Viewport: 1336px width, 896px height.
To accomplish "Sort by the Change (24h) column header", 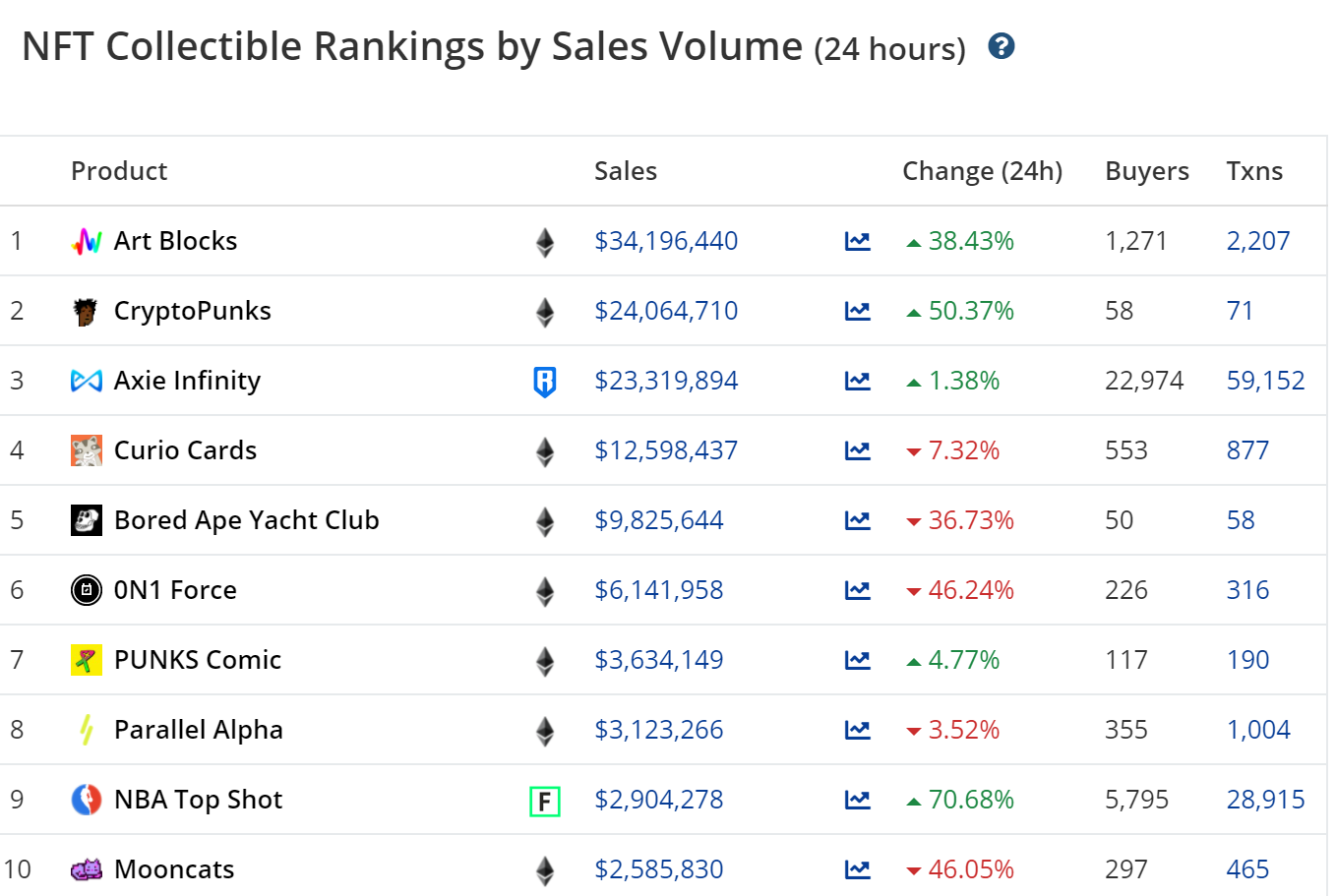I will click(982, 171).
